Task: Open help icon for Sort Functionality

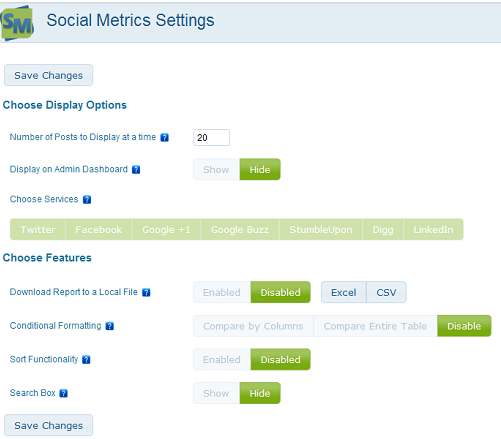Action: coord(86,360)
